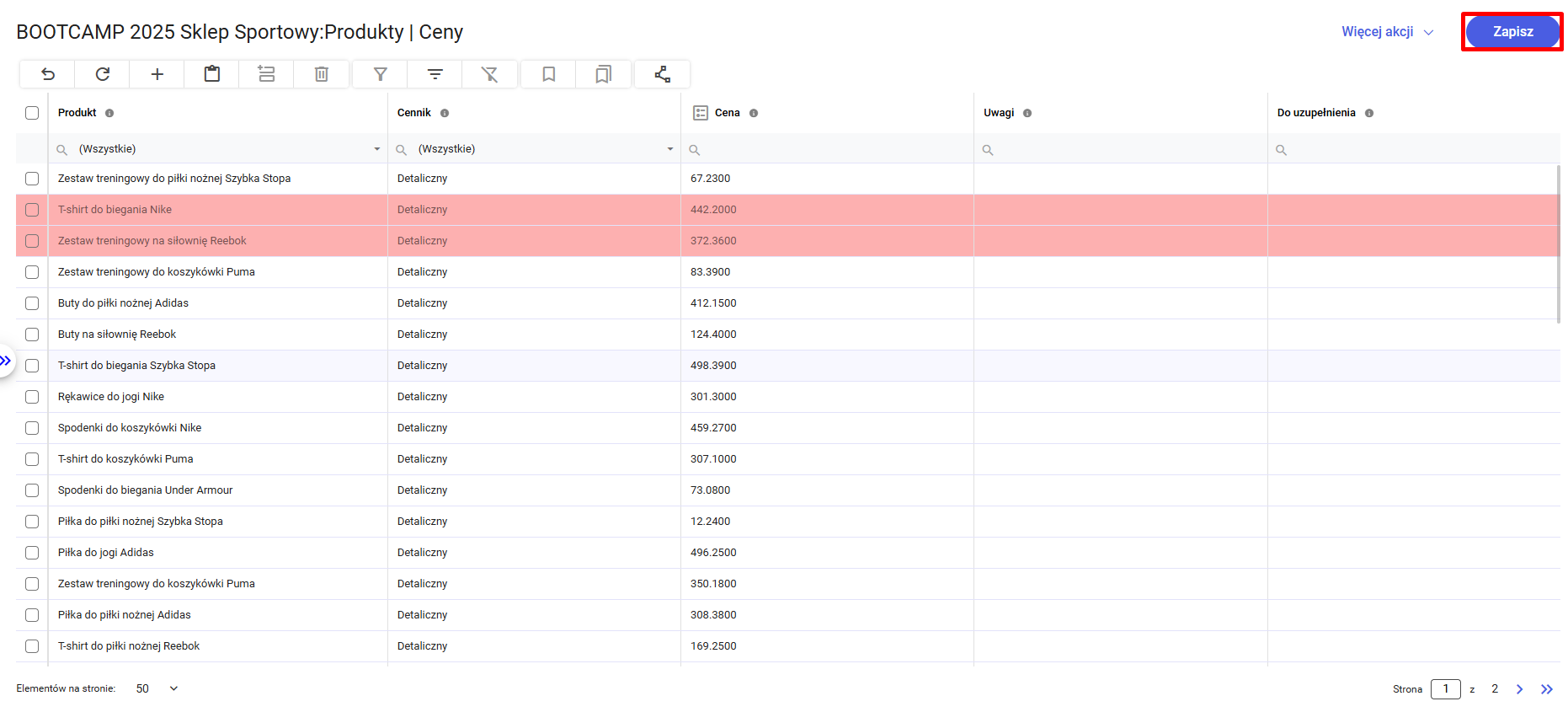The width and height of the screenshot is (1568, 712).
Task: Toggle the select-all header checkbox
Action: 32,113
